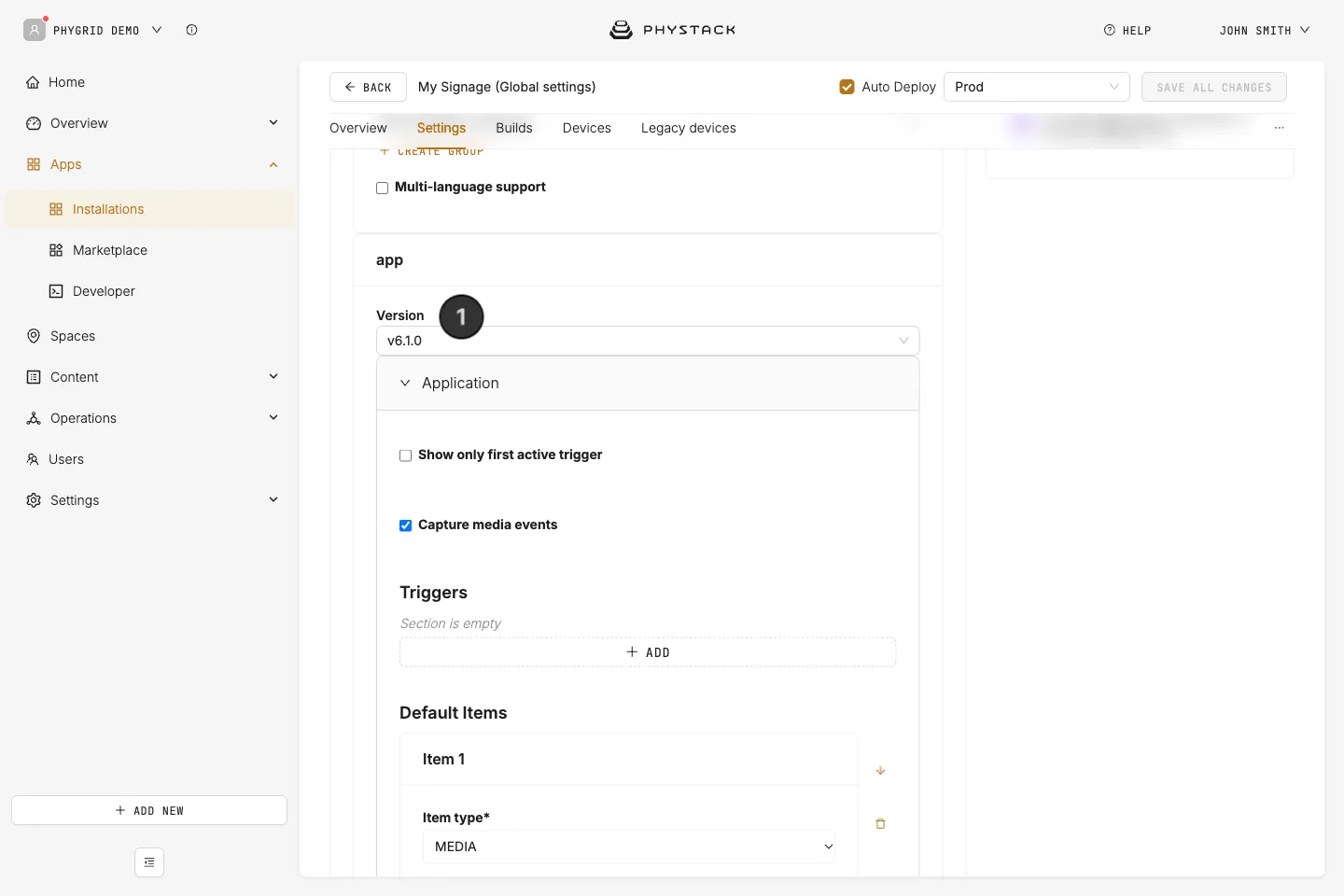
Task: Open the Prod environment dropdown
Action: pyautogui.click(x=1037, y=87)
